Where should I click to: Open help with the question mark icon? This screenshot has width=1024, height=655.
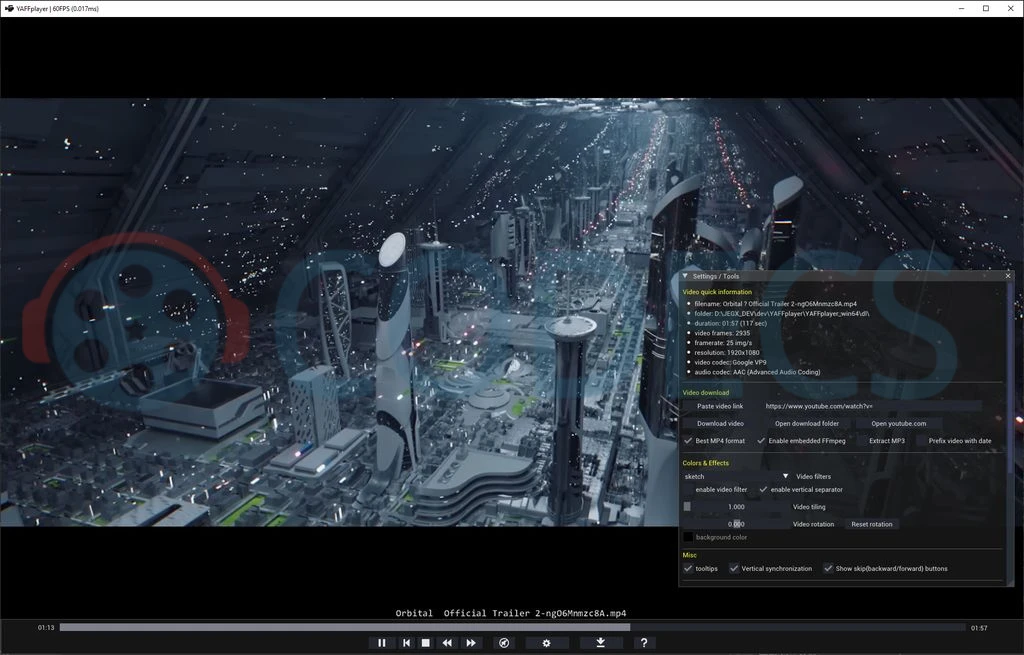point(643,643)
